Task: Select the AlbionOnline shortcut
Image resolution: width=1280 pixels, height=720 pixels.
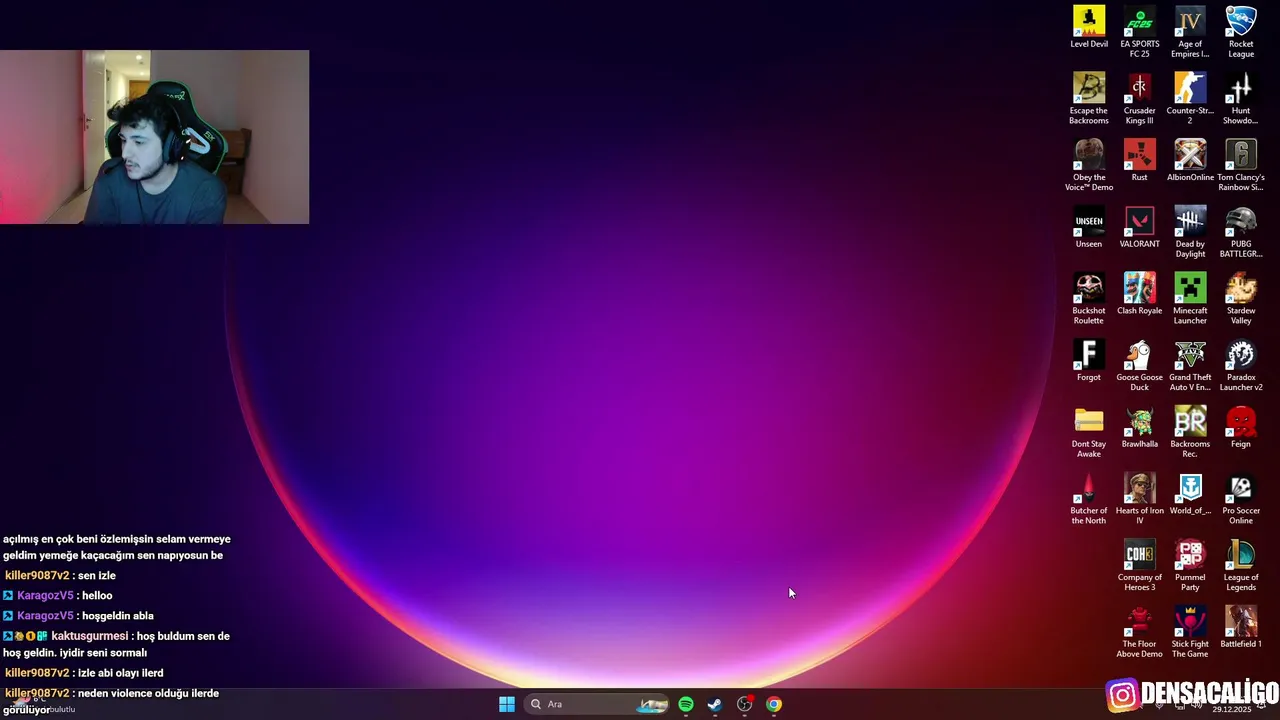Action: [1190, 161]
